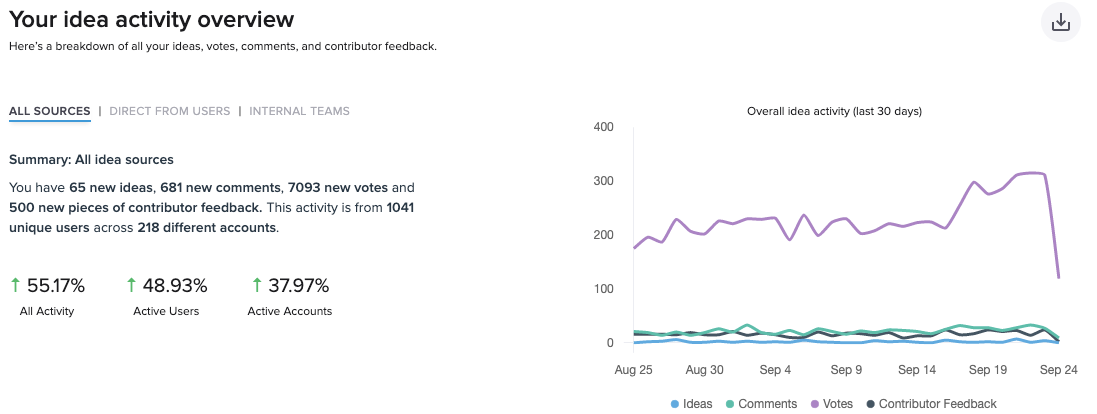
Task: Open the Internal Teams tab
Action: coord(300,111)
